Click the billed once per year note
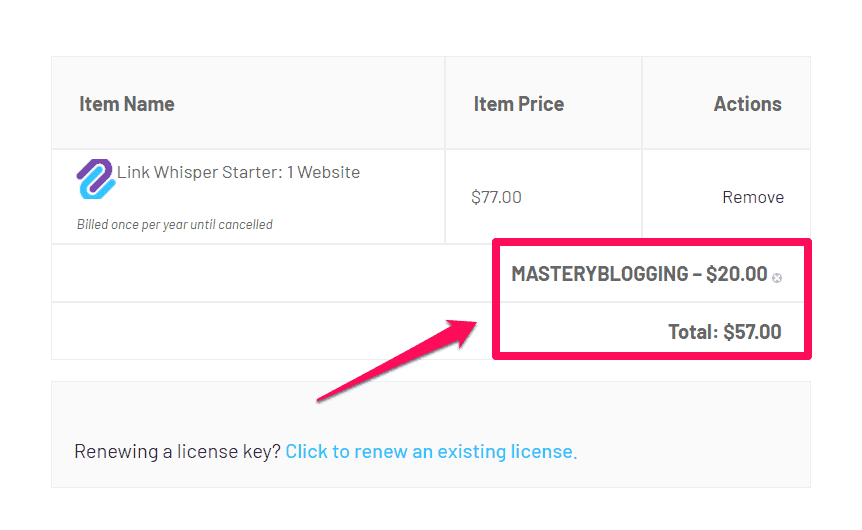This screenshot has width=862, height=530. click(175, 224)
